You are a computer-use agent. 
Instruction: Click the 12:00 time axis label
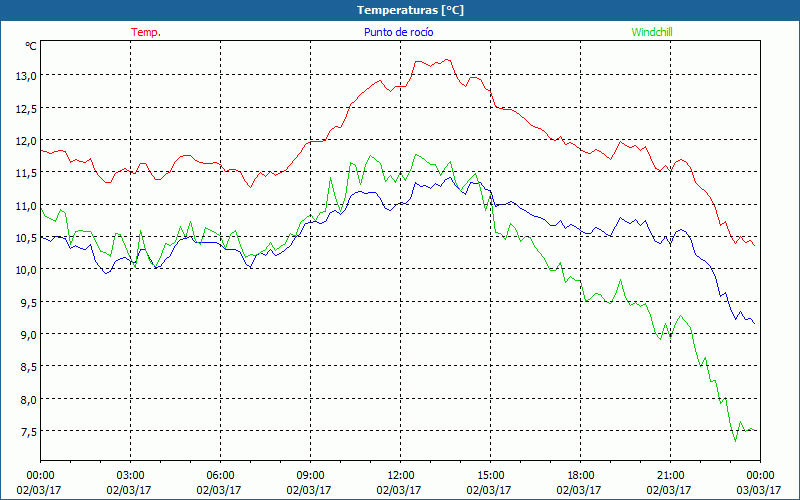pyautogui.click(x=401, y=476)
